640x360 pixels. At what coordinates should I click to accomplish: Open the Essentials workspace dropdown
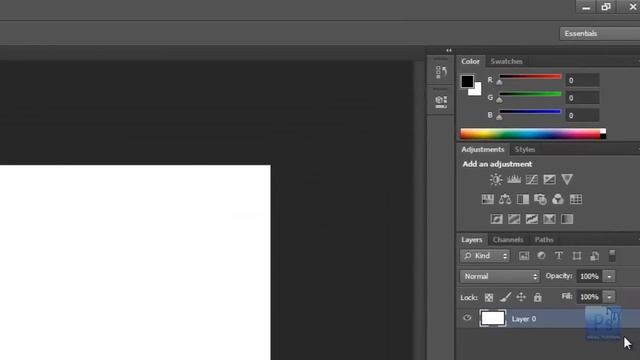(600, 33)
